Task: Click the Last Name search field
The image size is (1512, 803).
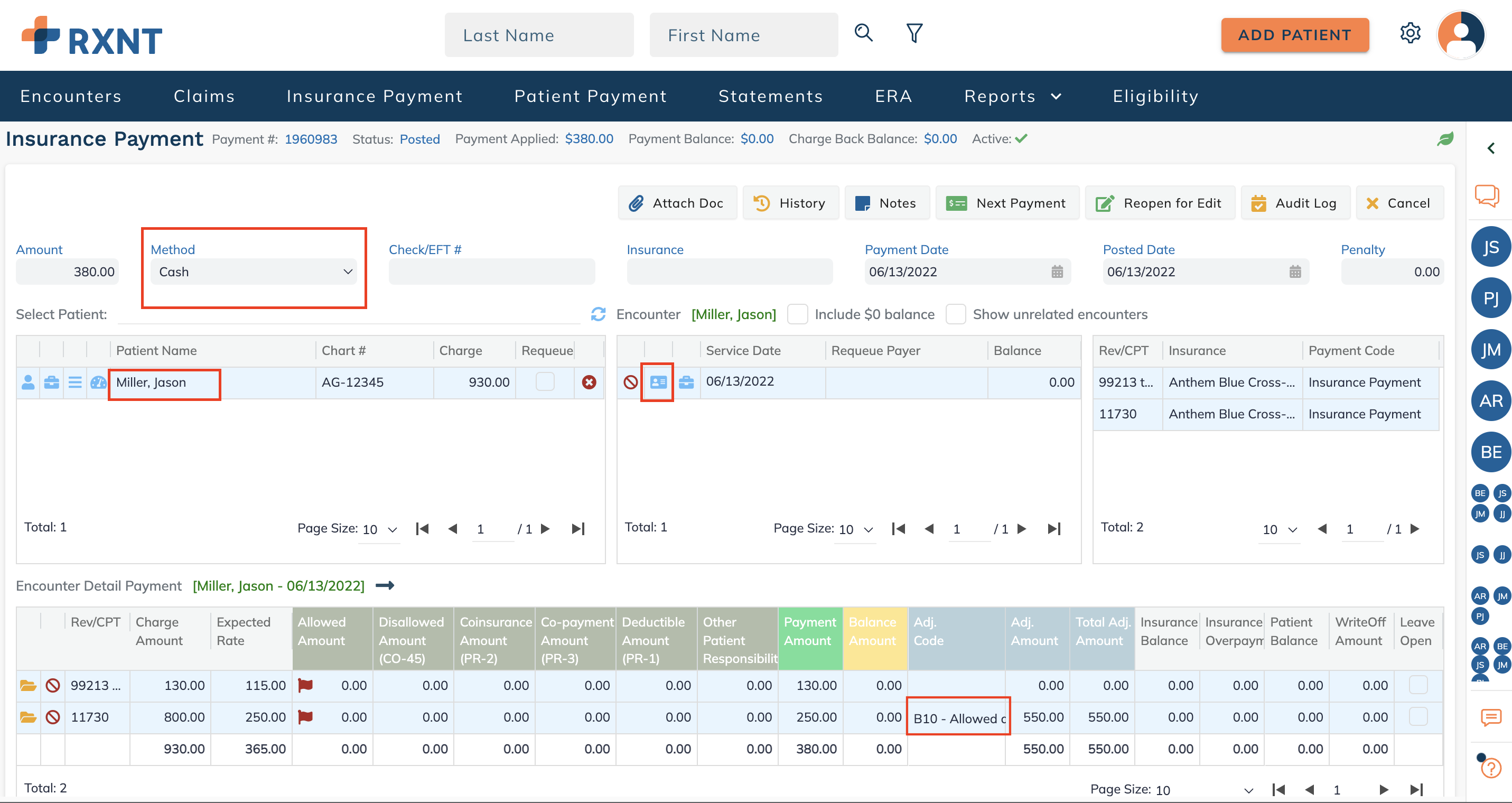Action: (x=538, y=35)
